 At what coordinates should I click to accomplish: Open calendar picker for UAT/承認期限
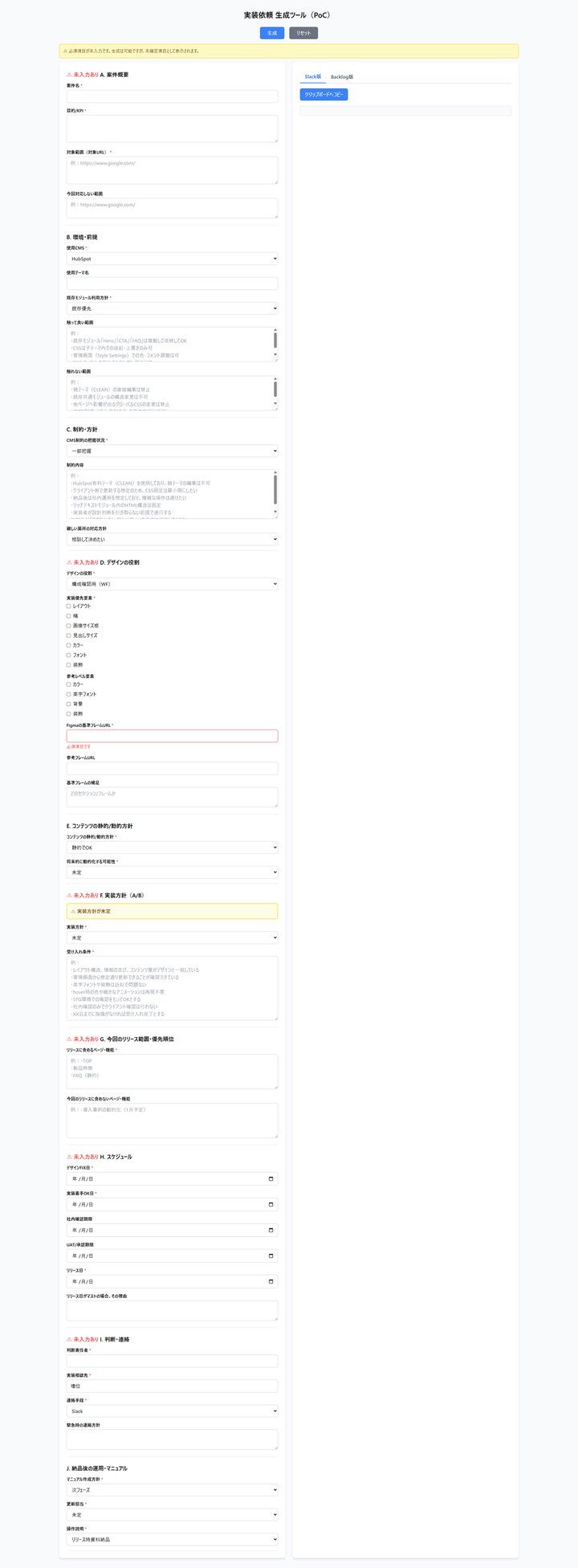(x=271, y=1256)
